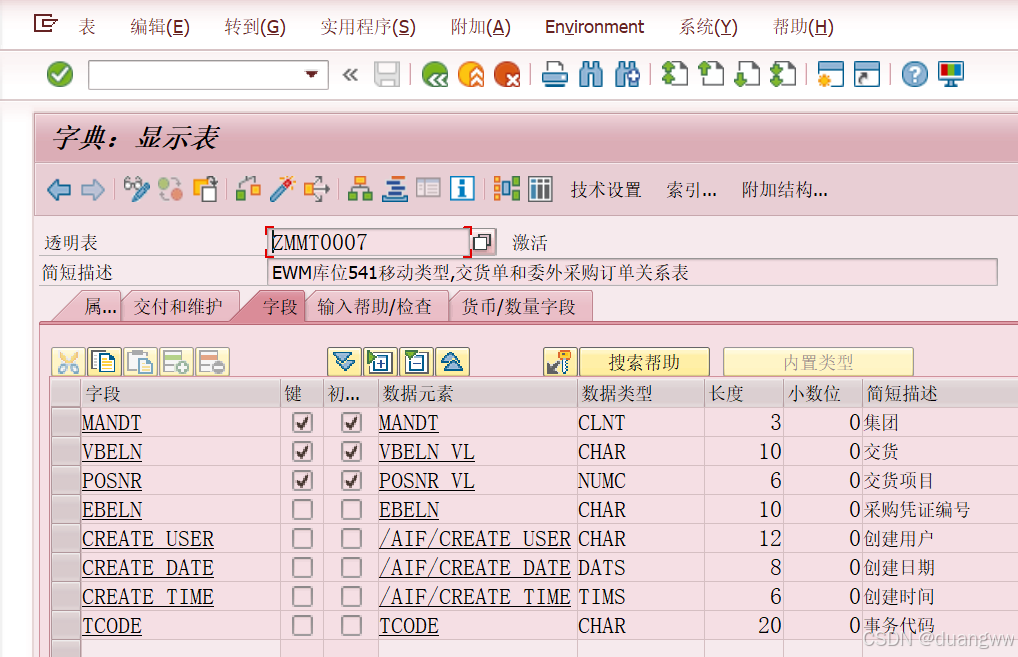Switch to the 输入帮助/检查 tab
The image size is (1018, 657).
(x=375, y=306)
